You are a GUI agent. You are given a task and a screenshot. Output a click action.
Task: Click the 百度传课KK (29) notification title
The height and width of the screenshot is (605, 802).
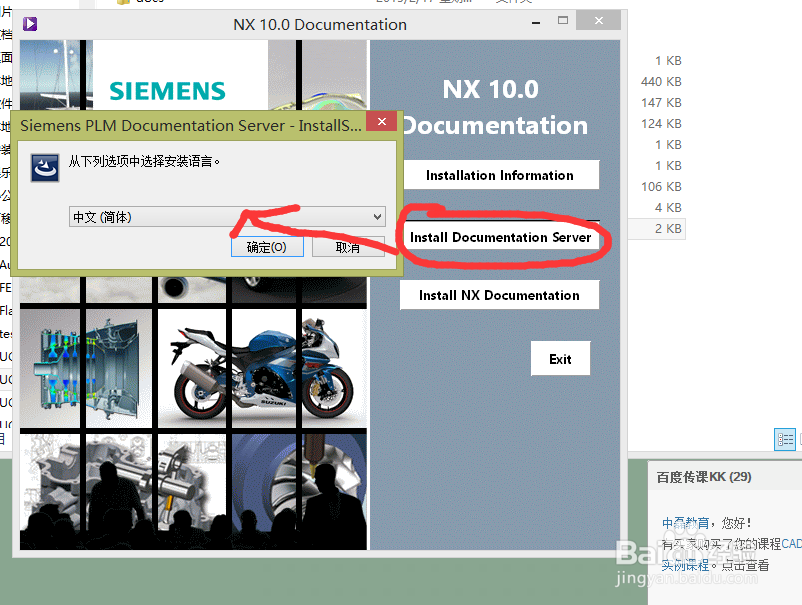pyautogui.click(x=704, y=477)
